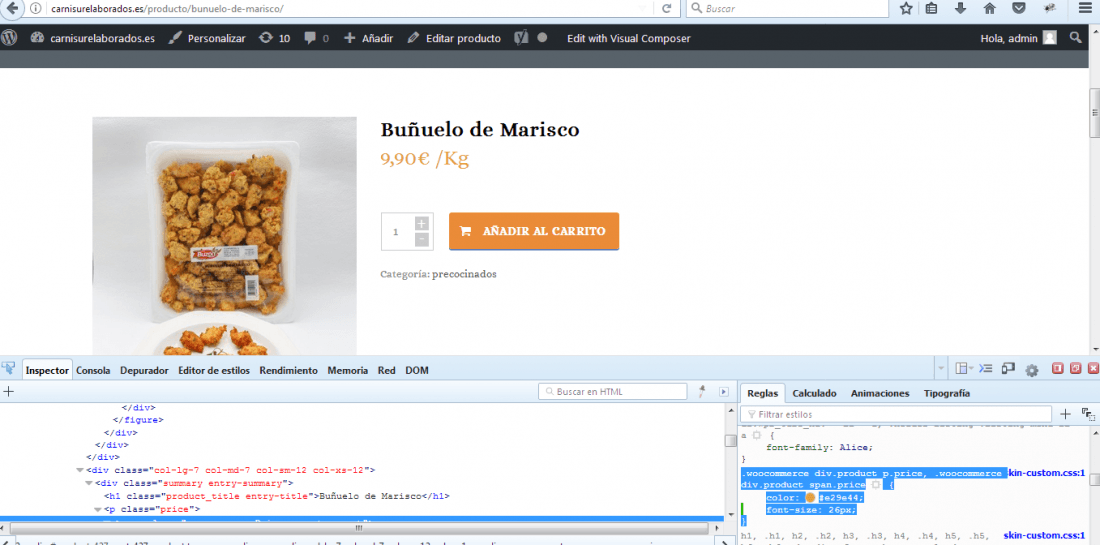
Task: Open the precocinados category link
Action: pos(464,274)
